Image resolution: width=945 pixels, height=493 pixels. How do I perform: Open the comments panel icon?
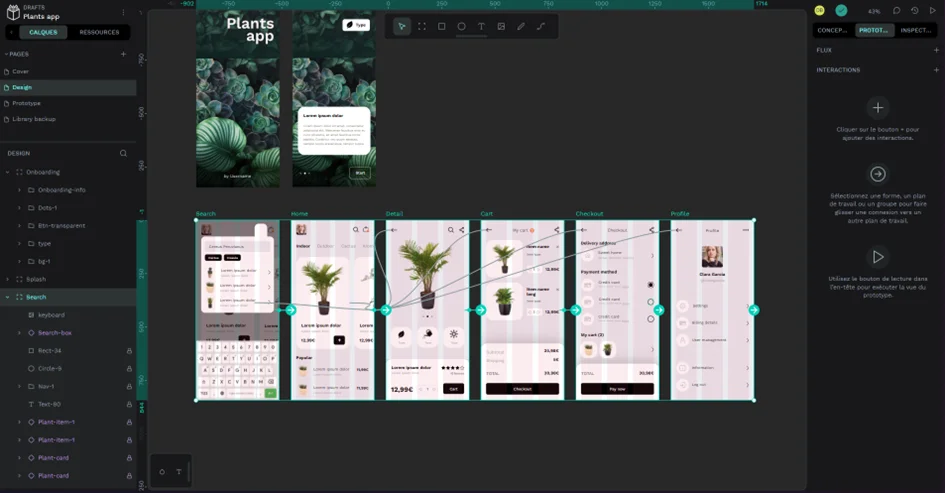coord(896,11)
